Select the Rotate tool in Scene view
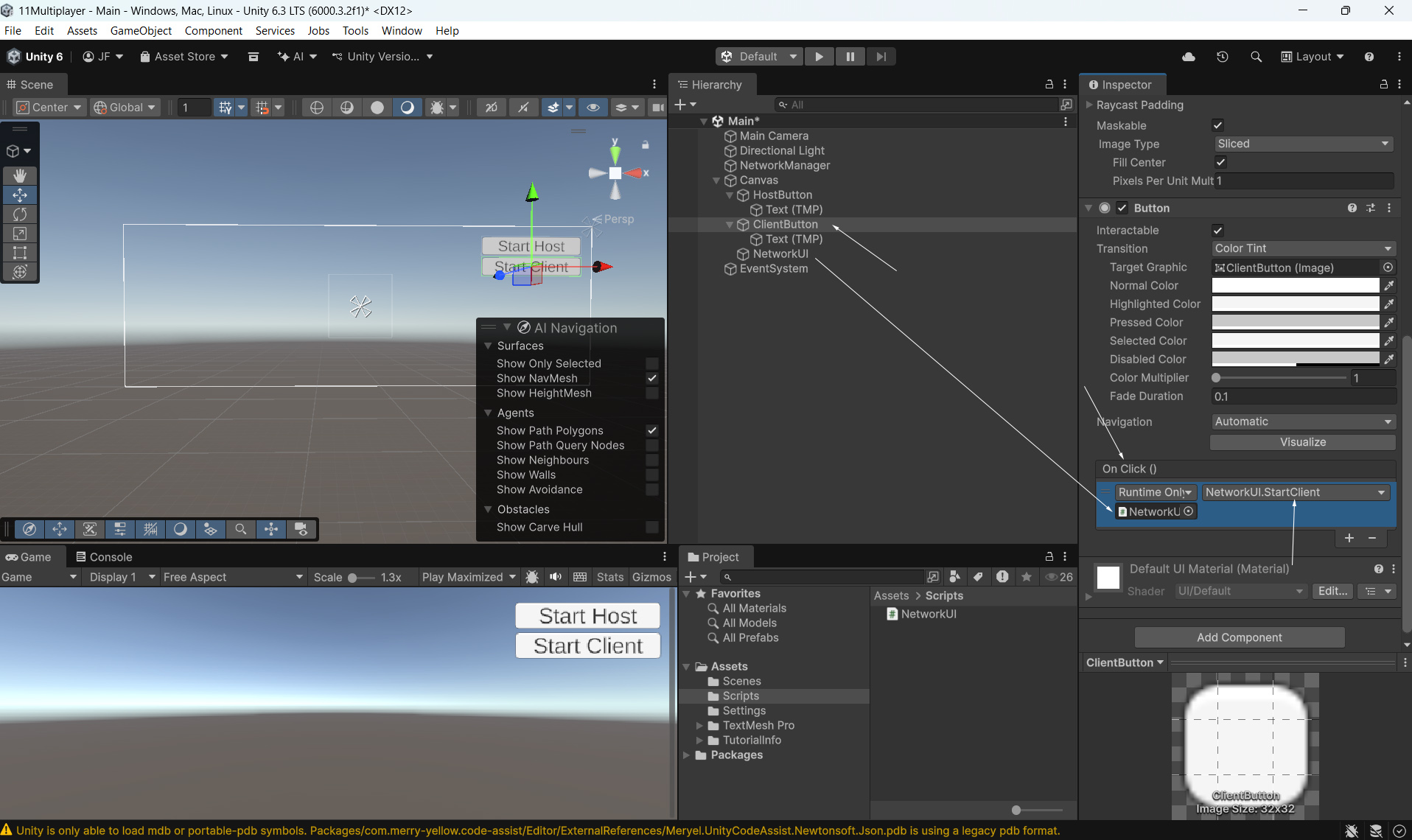 [x=20, y=214]
